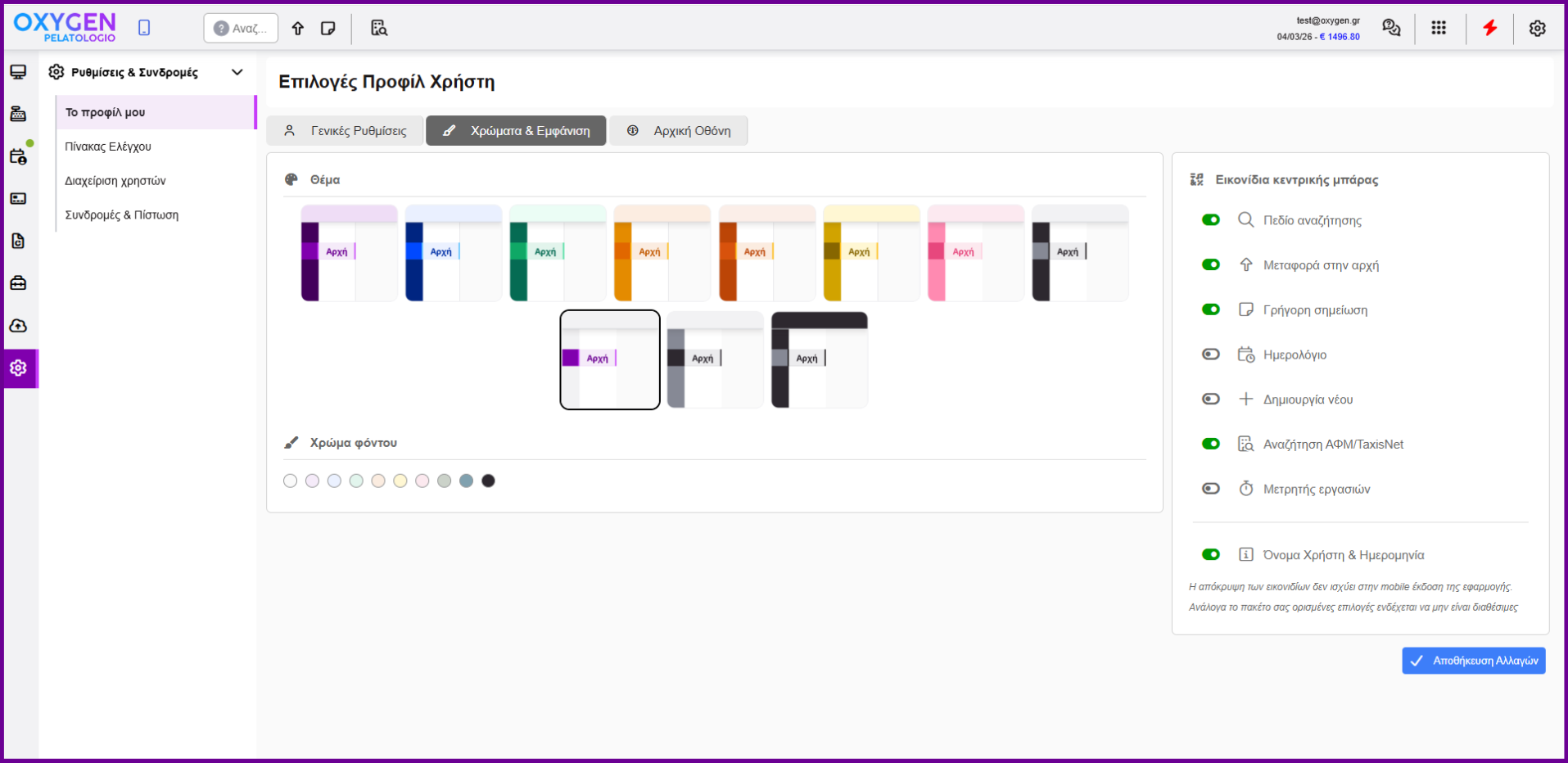Image resolution: width=1568 pixels, height=763 pixels.
Task: Click the quick note toolbar icon
Action: [328, 28]
